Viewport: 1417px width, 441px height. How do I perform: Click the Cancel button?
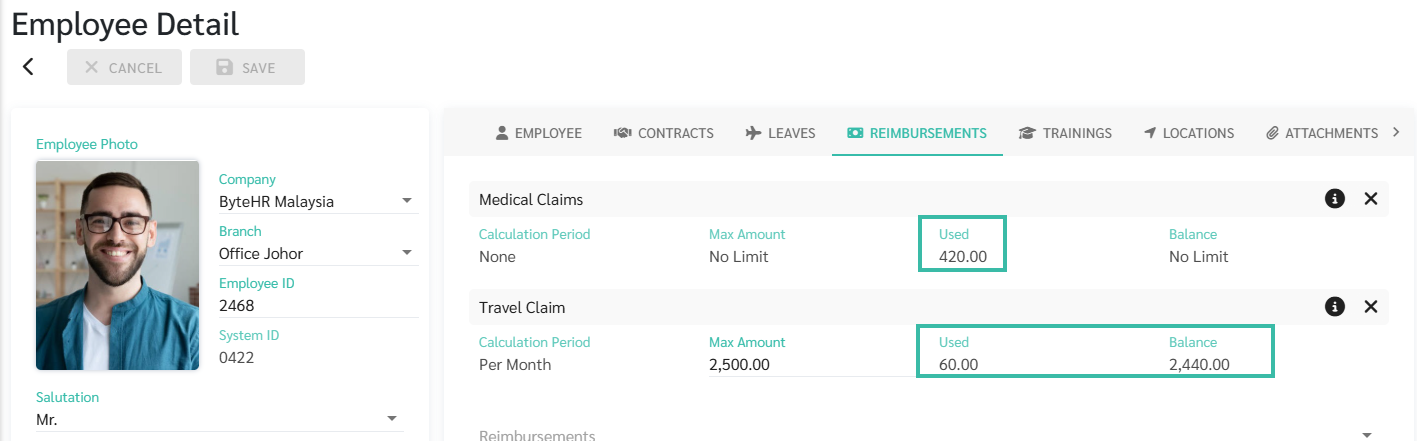pos(124,67)
